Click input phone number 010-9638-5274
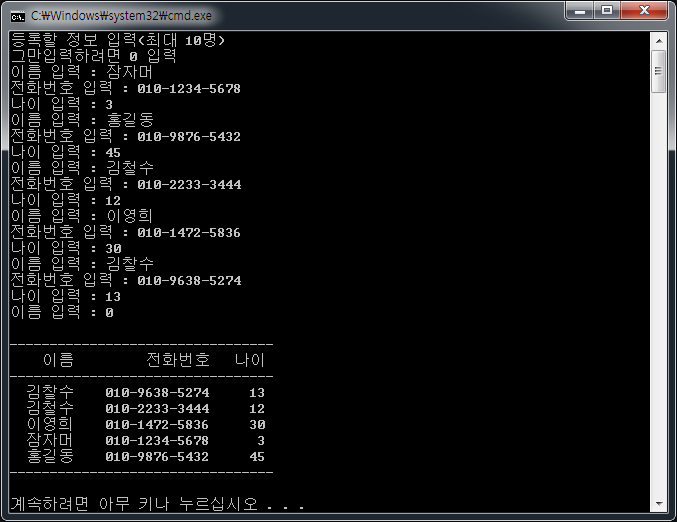The height and width of the screenshot is (522, 677). 189,280
